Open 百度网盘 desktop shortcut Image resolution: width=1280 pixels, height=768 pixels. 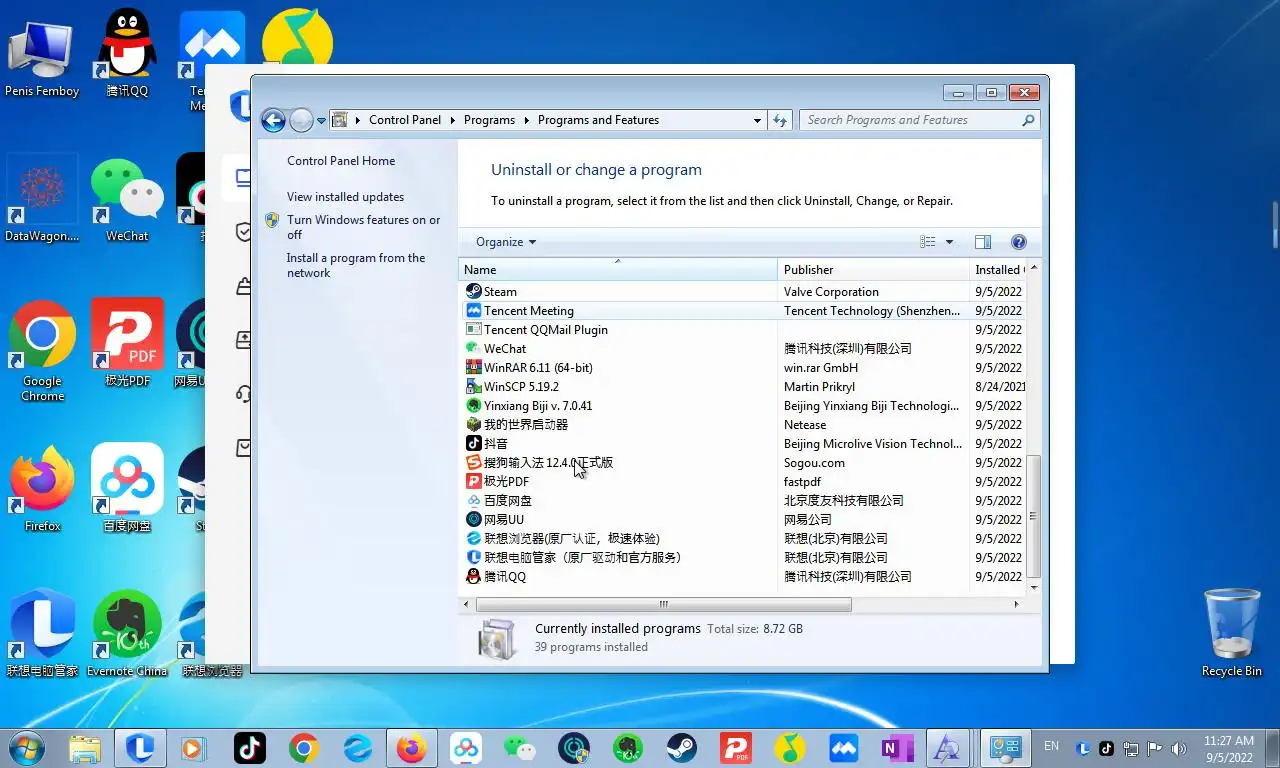[x=127, y=488]
